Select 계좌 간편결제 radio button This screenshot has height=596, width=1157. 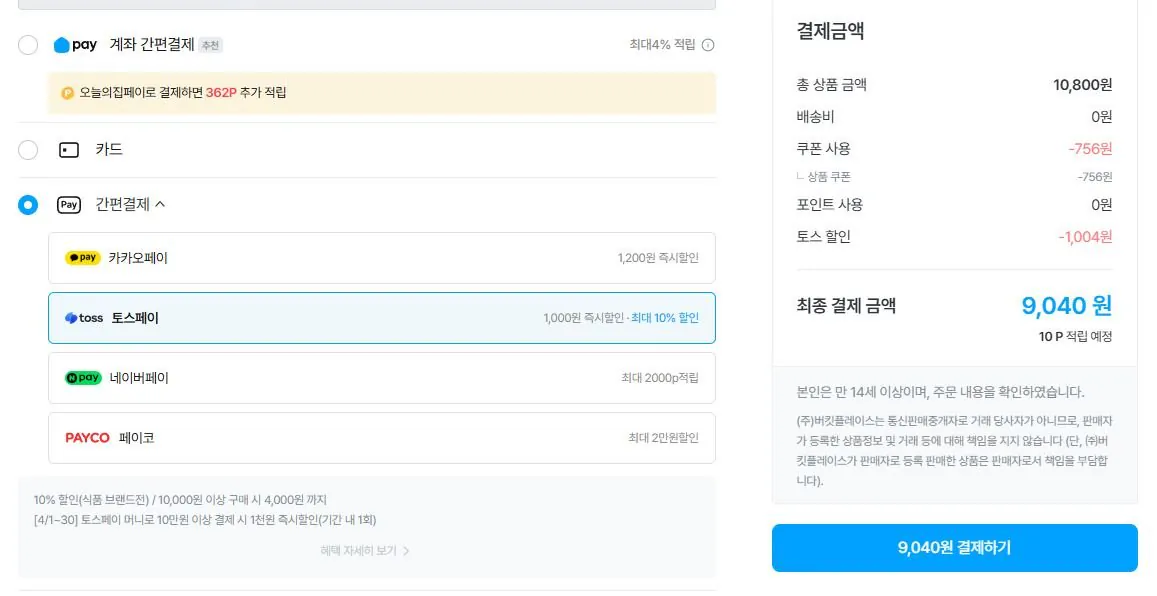point(28,45)
